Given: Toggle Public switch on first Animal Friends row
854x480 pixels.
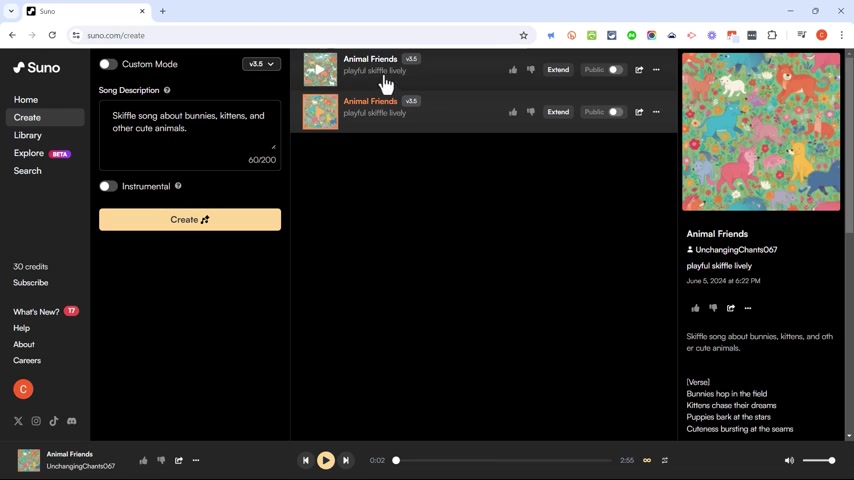Looking at the screenshot, I should point(615,70).
